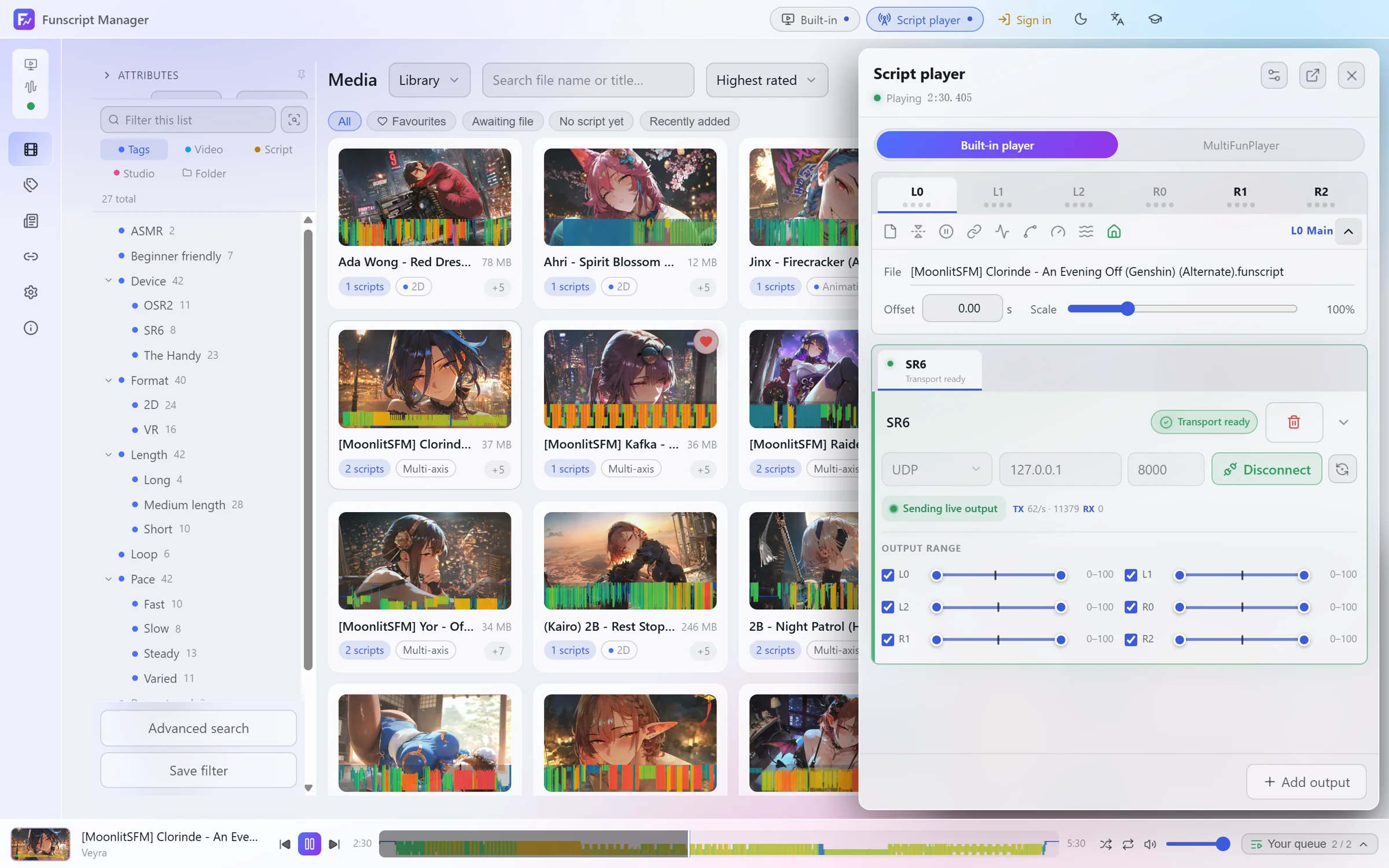Open the graduation cap tutorial icon
Screen dimensions: 1389x868
pyautogui.click(x=1155, y=19)
